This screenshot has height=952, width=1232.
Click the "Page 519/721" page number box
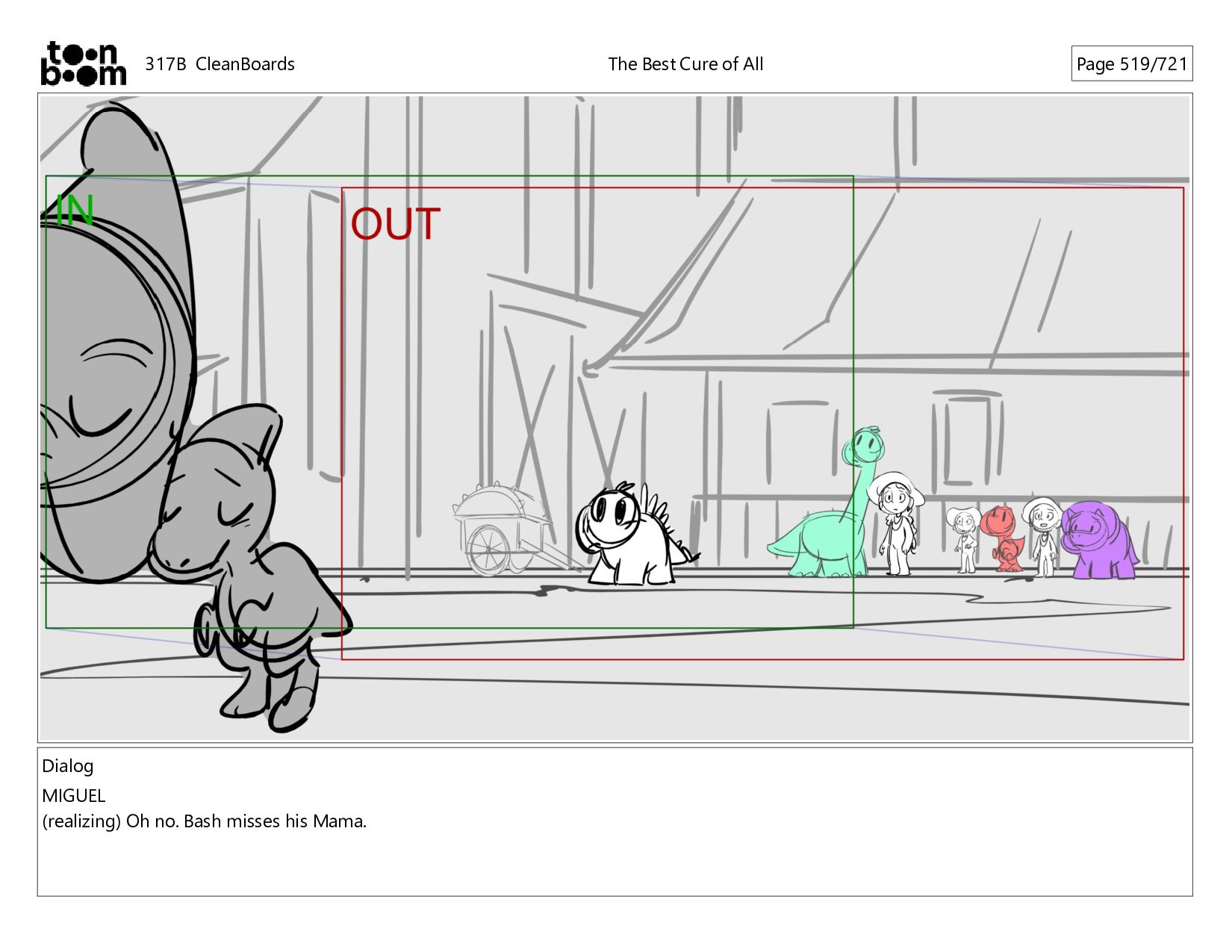click(1131, 64)
